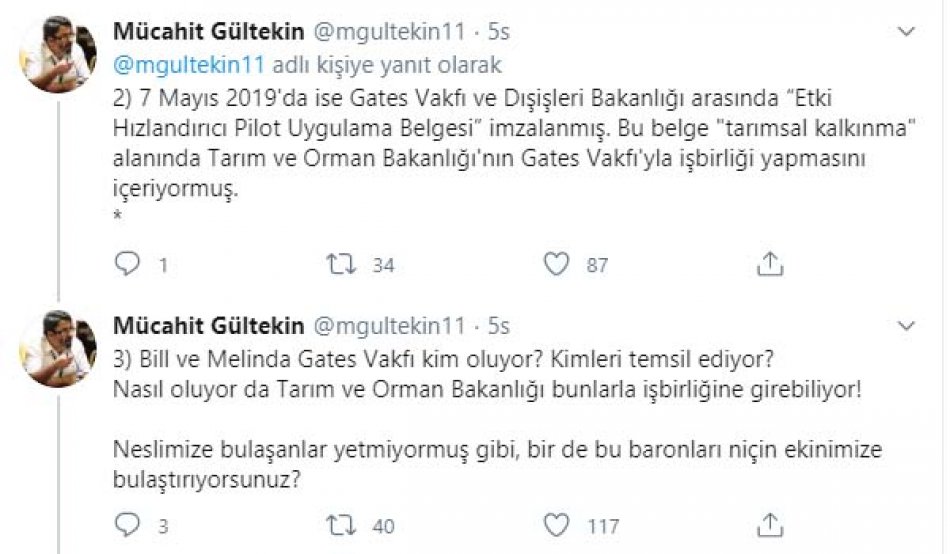Reply to the second tweet with 3 replies

127,526
